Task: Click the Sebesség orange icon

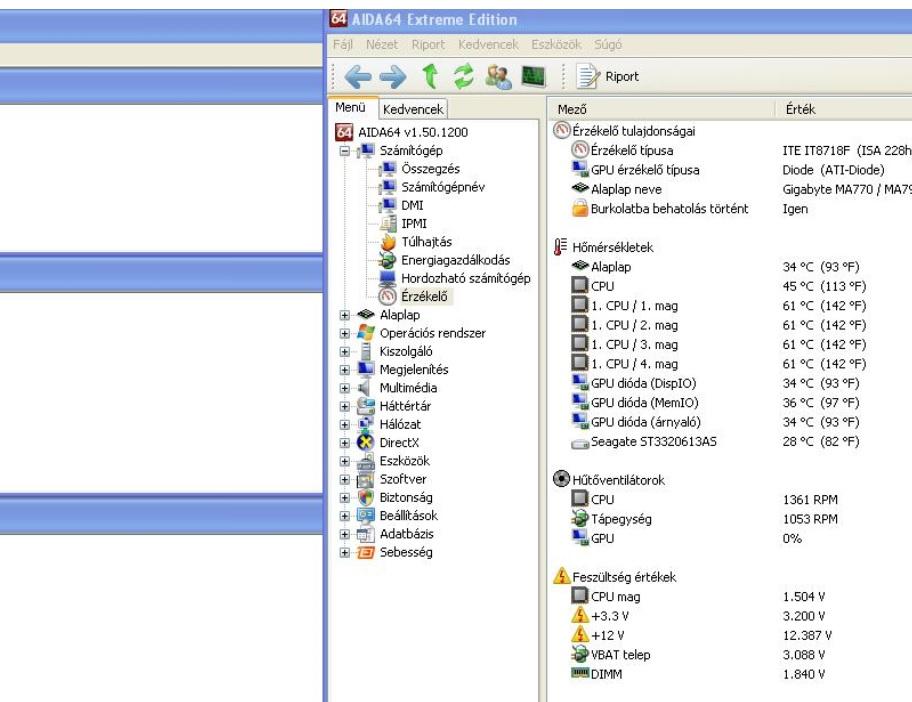Action: (366, 553)
